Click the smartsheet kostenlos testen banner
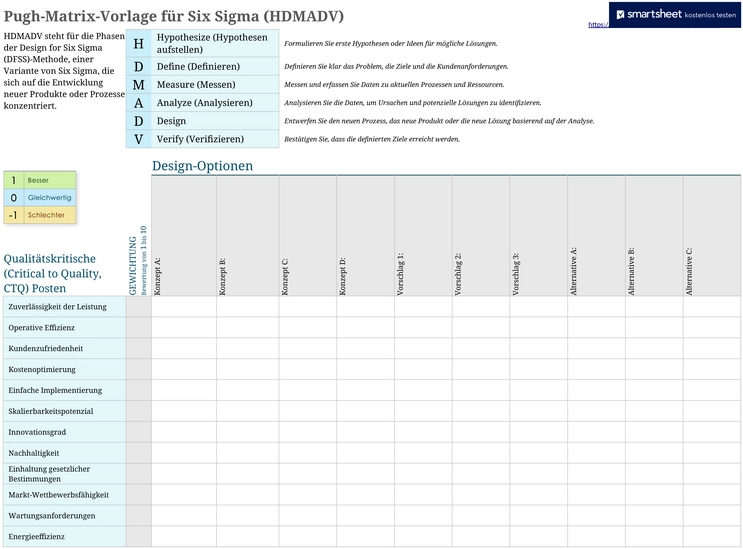The width and height of the screenshot is (743, 549). coord(674,15)
